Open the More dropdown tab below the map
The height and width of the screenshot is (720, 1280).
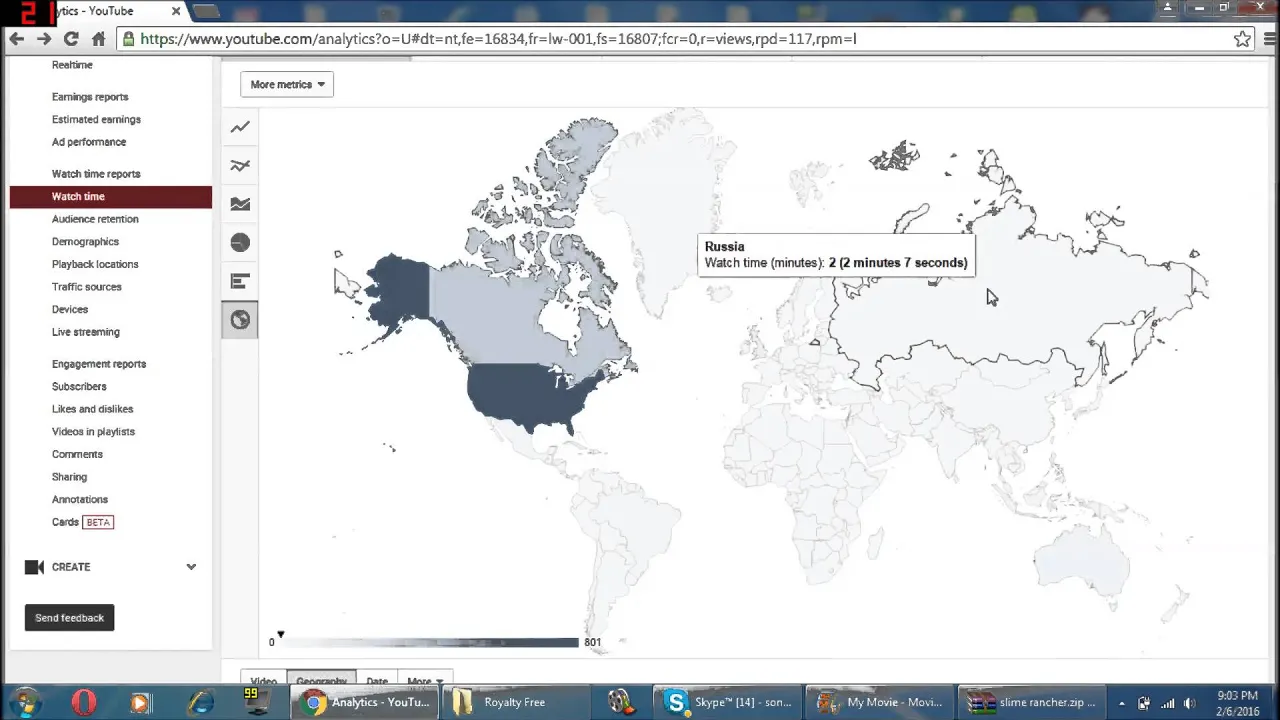[425, 681]
